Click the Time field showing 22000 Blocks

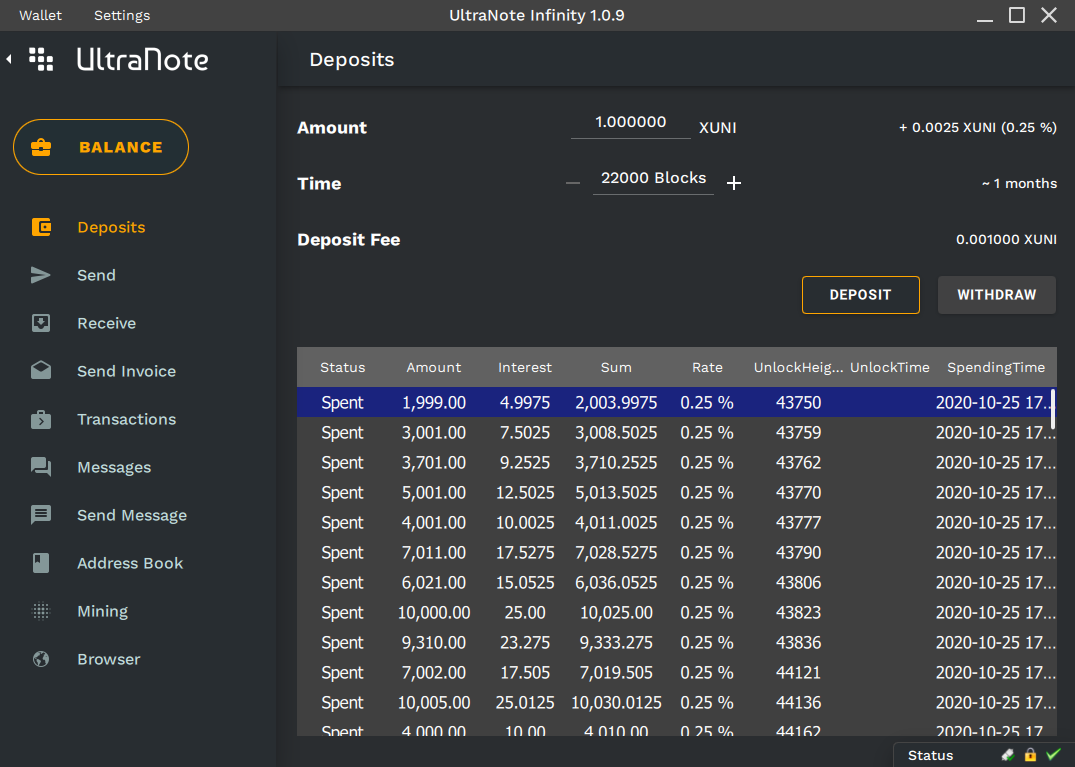[x=653, y=179]
